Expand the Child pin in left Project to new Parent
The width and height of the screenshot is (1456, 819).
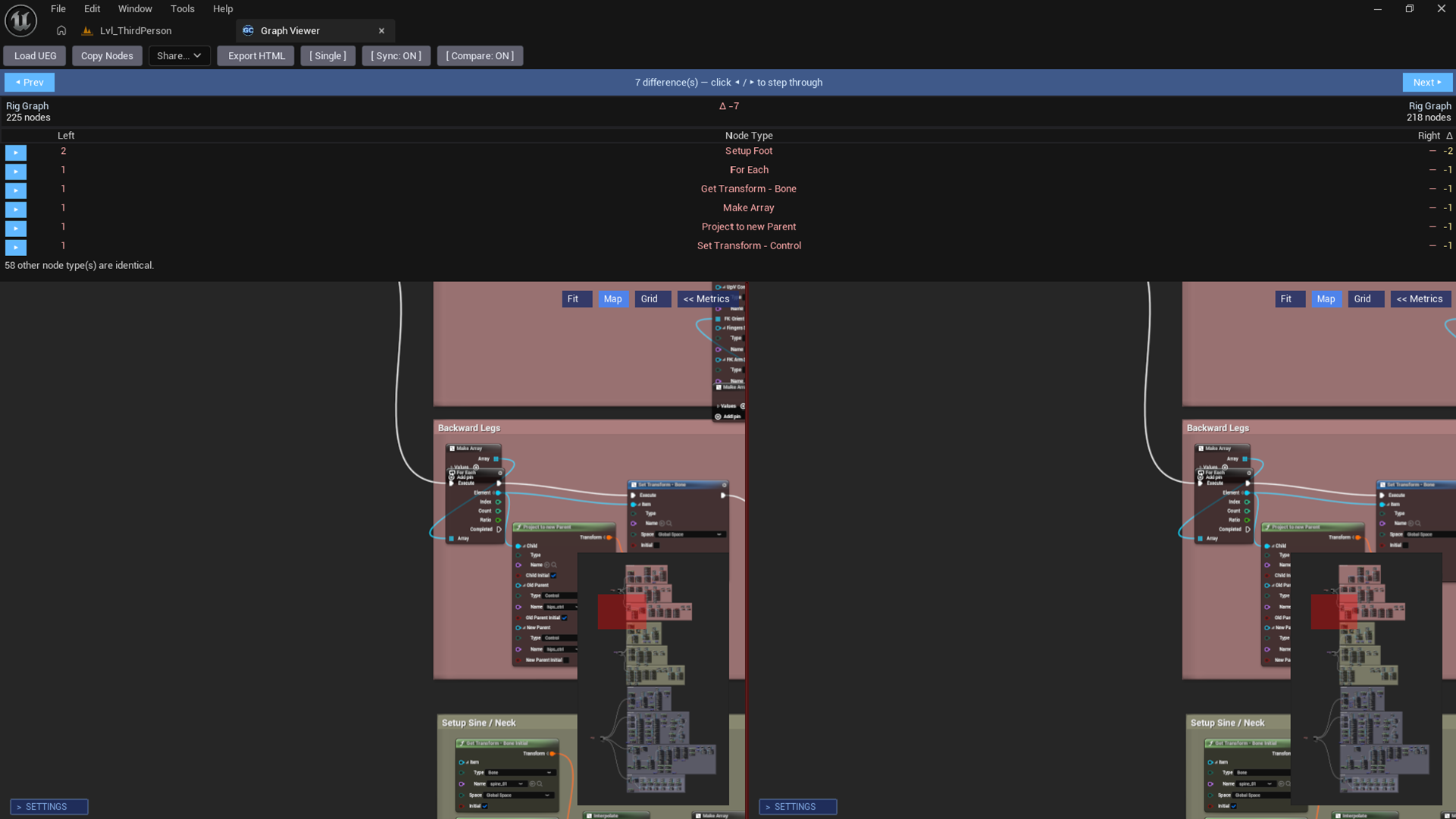523,546
